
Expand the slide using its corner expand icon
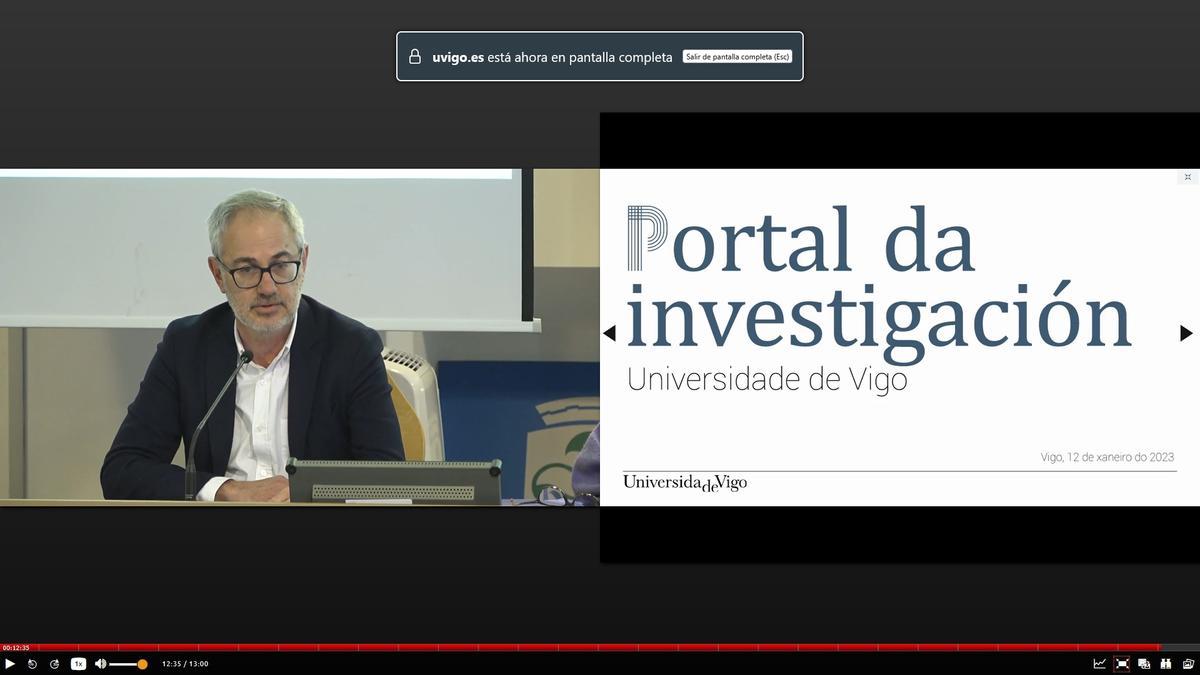pos(1187,176)
